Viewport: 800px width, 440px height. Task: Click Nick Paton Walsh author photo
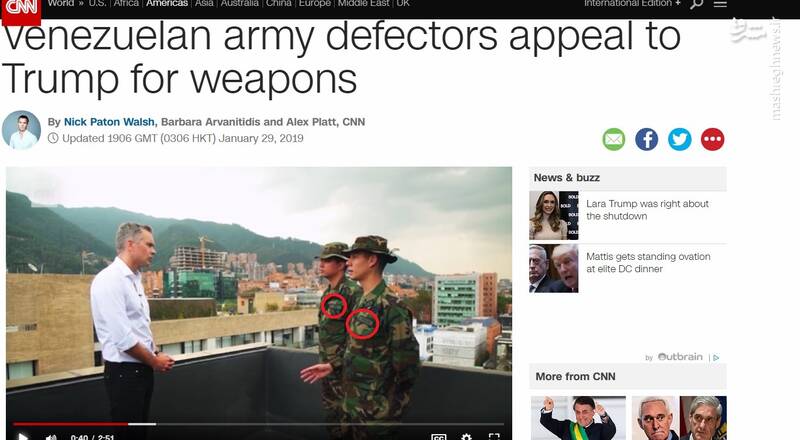click(21, 130)
